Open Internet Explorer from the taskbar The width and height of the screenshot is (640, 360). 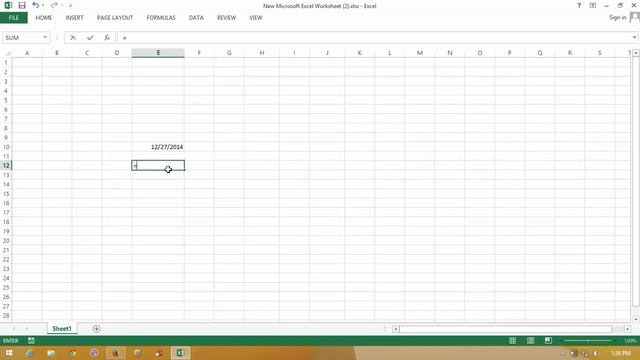click(29, 353)
